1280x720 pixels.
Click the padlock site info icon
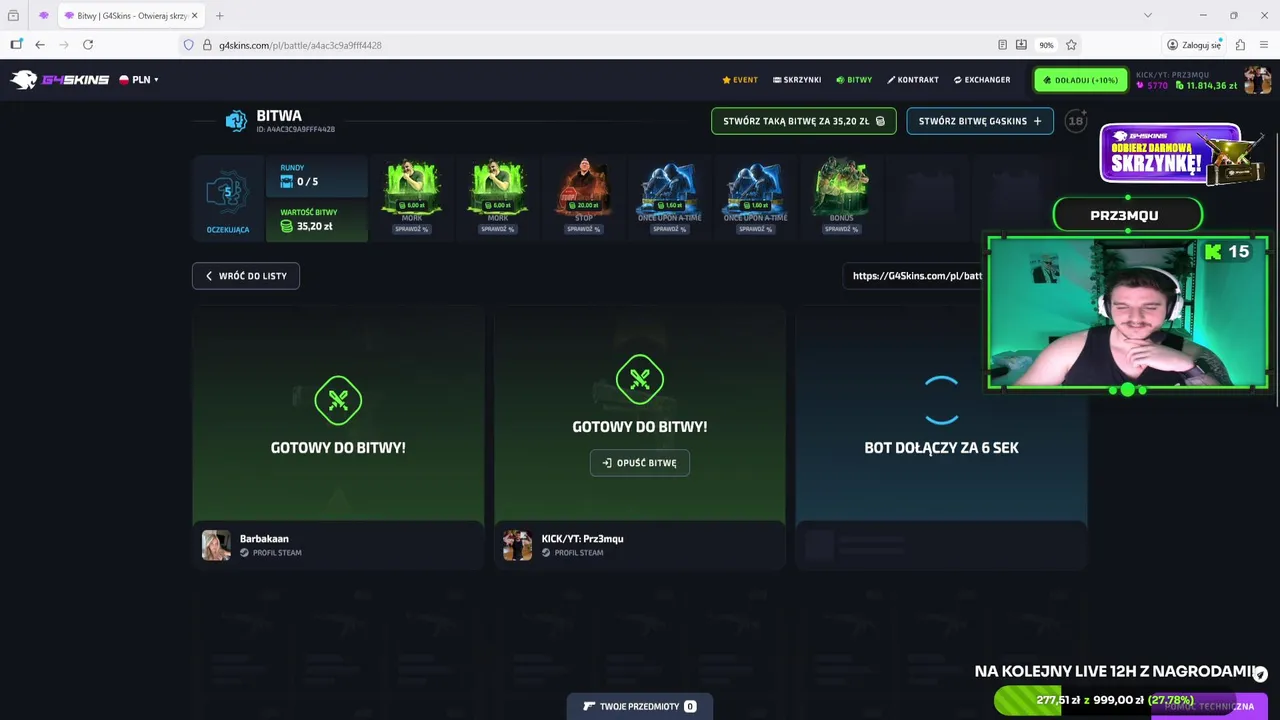coord(207,45)
